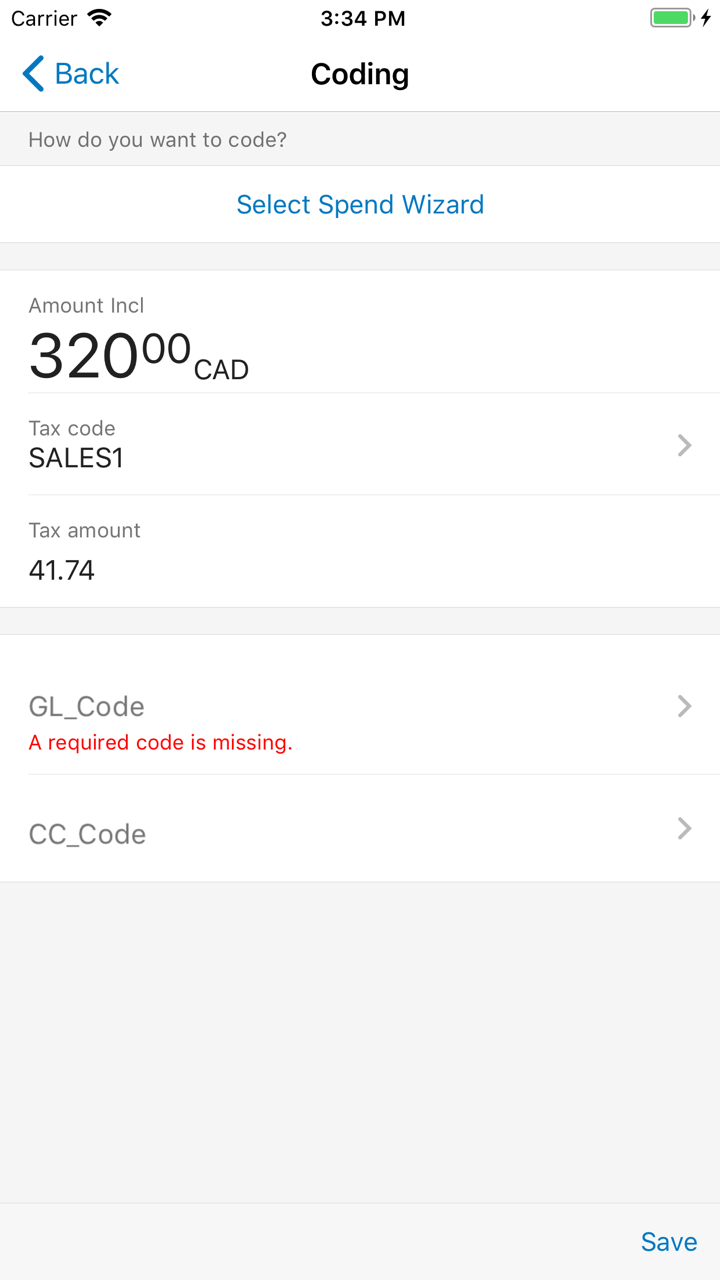Tap the Back text label
The height and width of the screenshot is (1280, 720).
[x=87, y=74]
